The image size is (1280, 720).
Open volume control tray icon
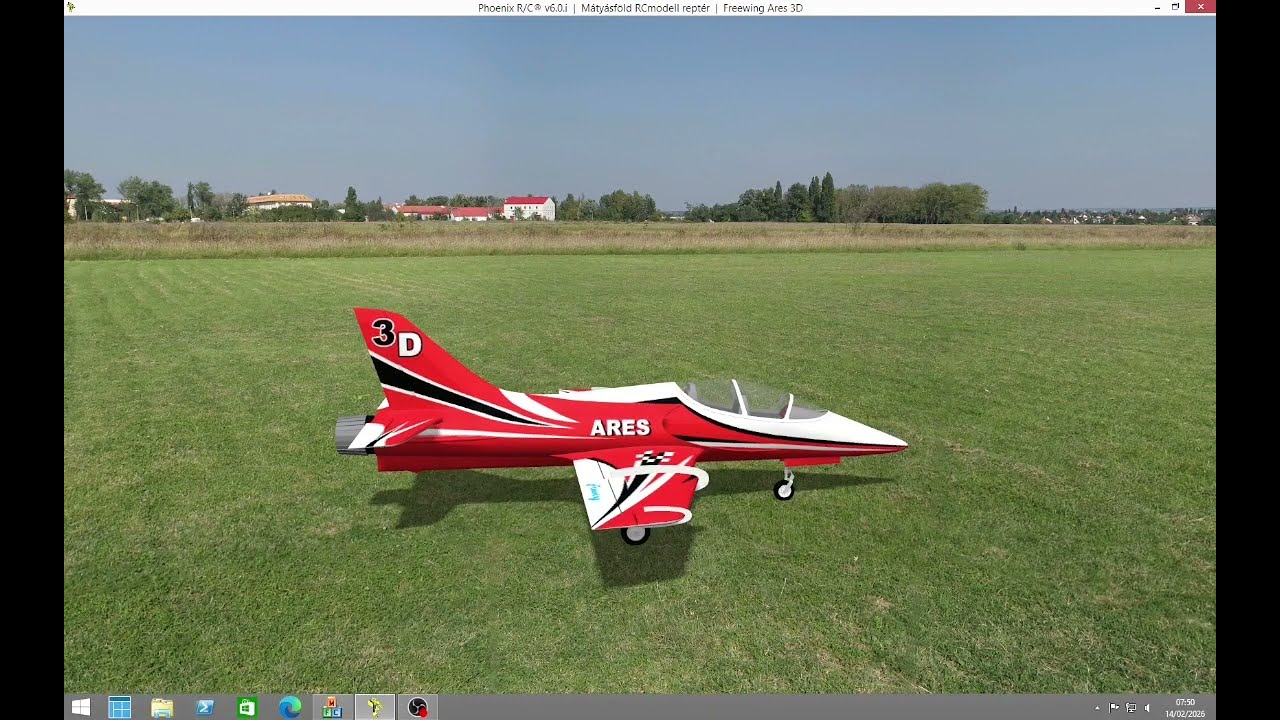tap(1147, 707)
